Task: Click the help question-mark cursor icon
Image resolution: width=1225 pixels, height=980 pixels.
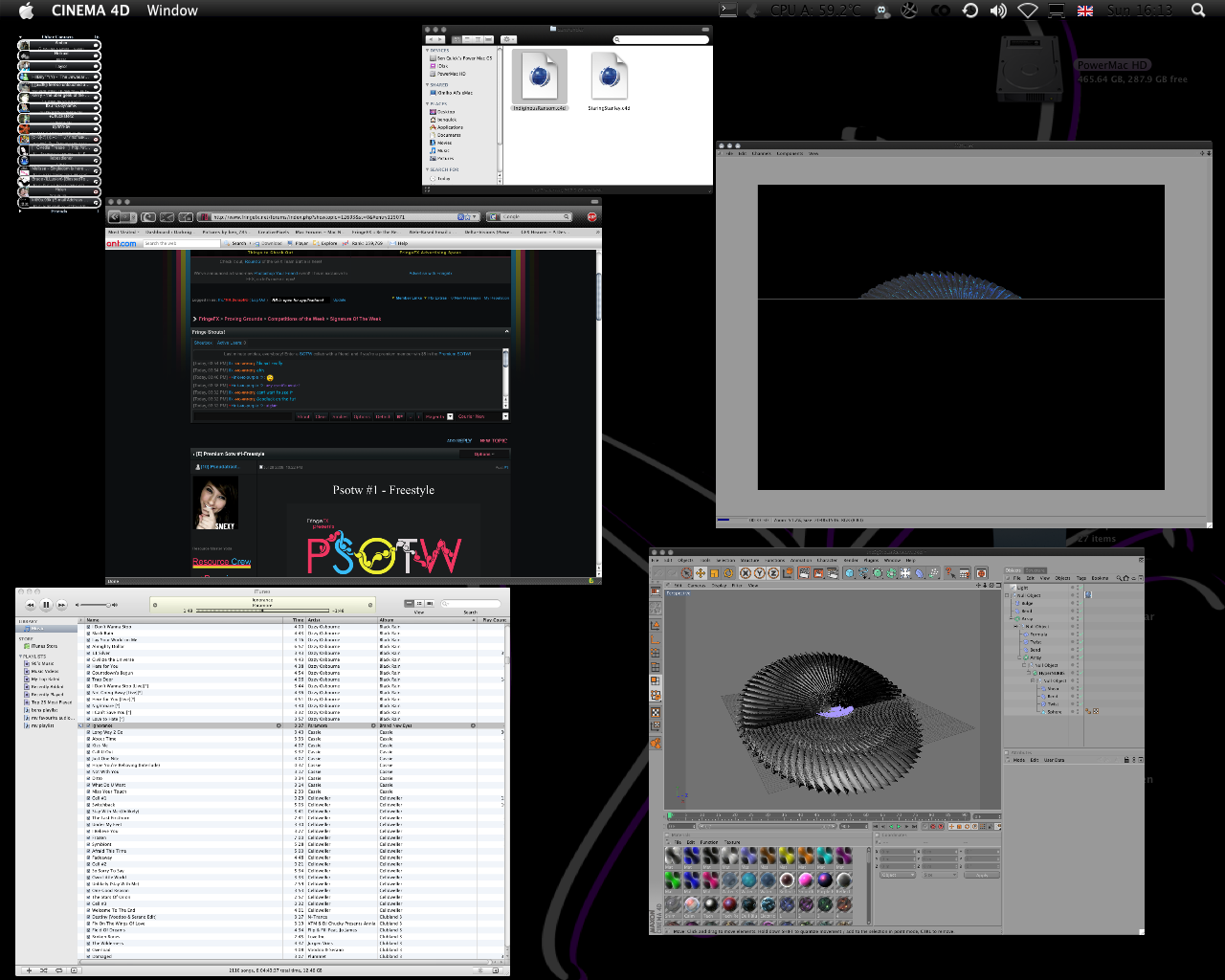Action: coord(949,573)
